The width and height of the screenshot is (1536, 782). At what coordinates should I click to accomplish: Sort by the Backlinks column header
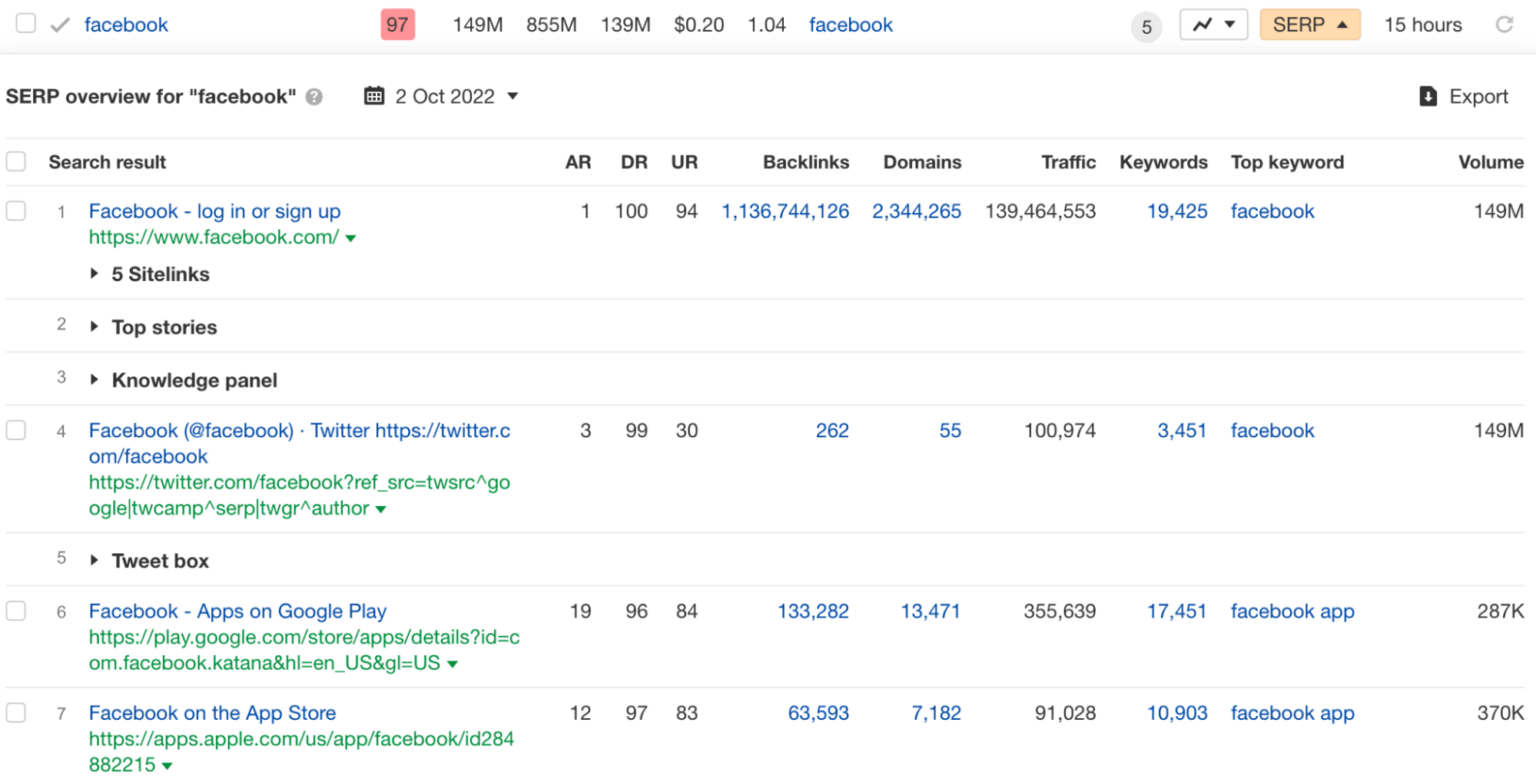[805, 162]
